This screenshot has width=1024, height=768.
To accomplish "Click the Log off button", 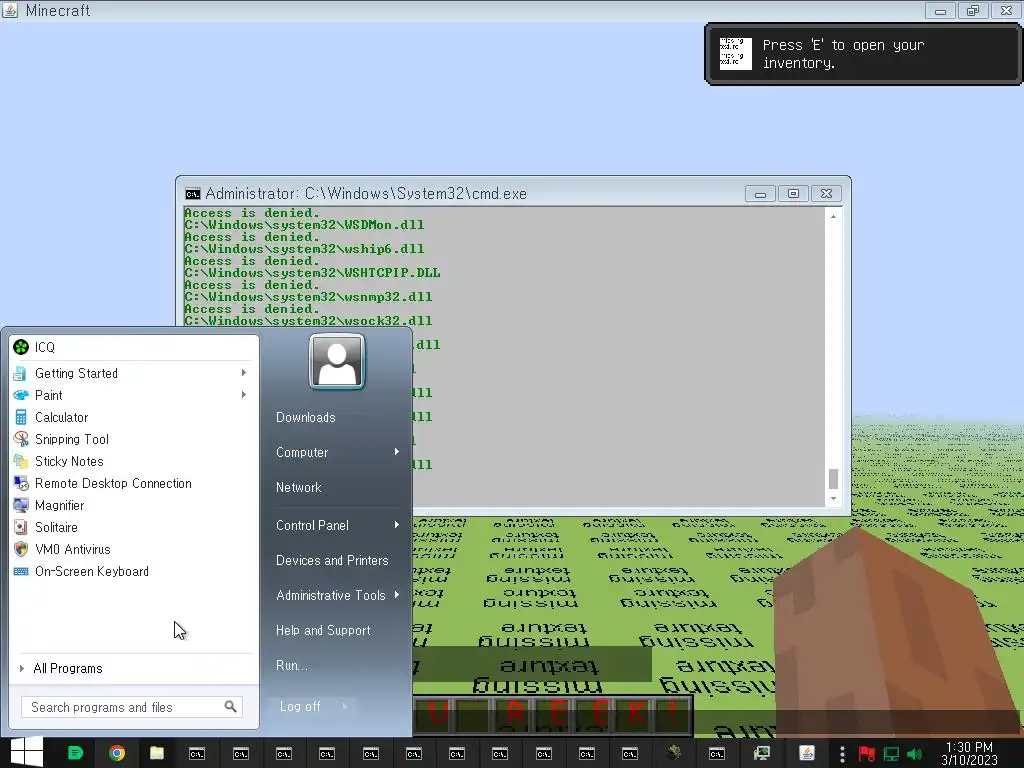I will [x=300, y=706].
